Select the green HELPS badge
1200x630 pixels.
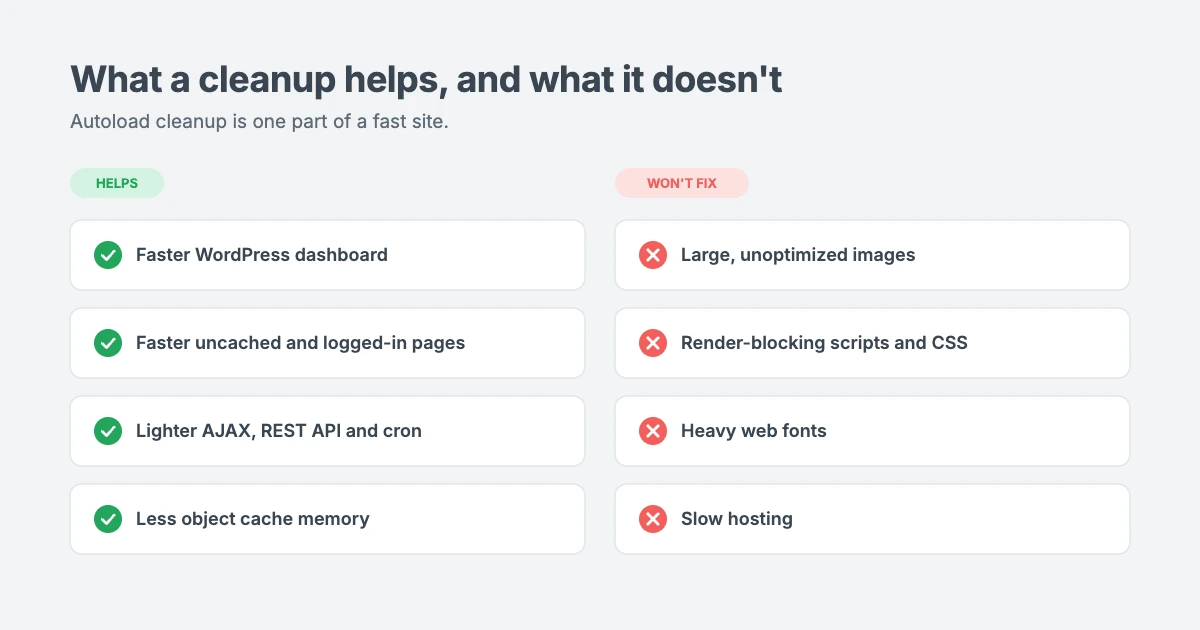pos(117,183)
